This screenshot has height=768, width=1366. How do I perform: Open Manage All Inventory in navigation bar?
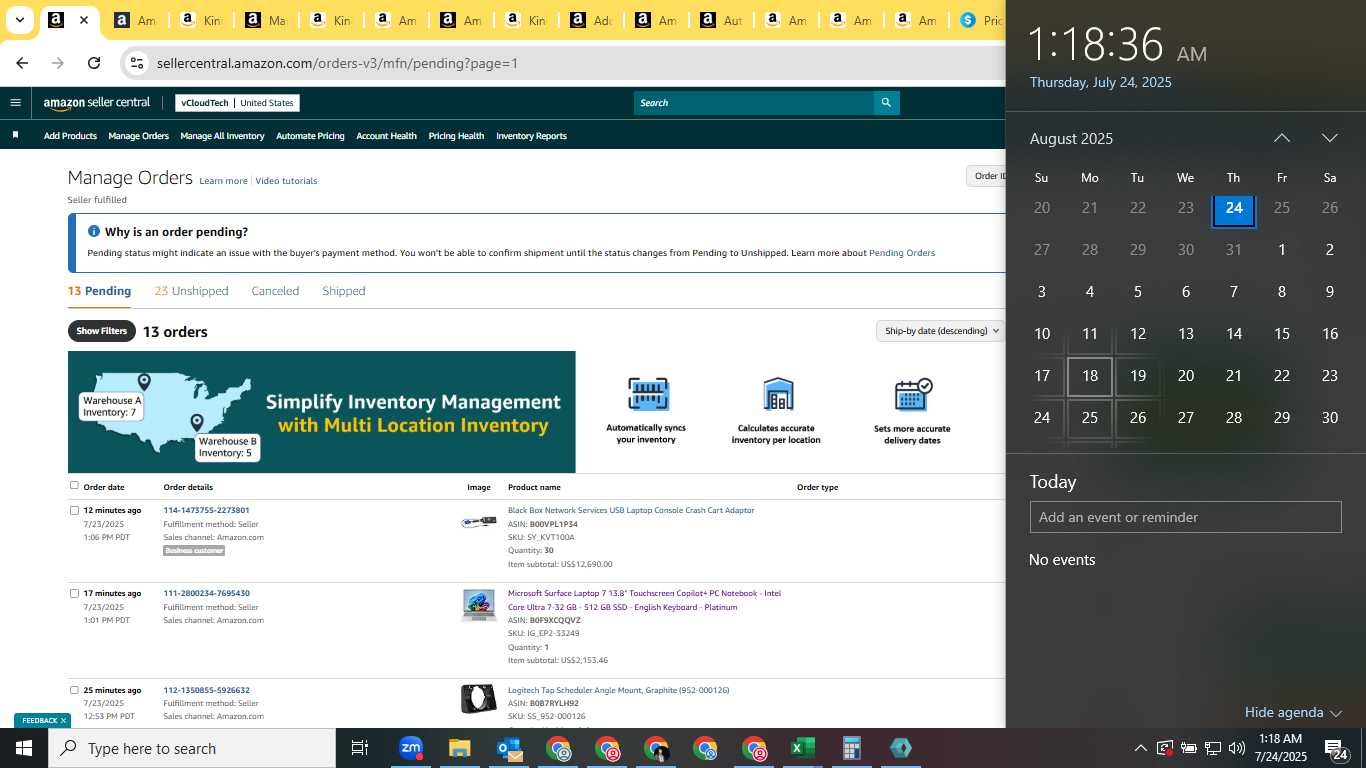[222, 136]
